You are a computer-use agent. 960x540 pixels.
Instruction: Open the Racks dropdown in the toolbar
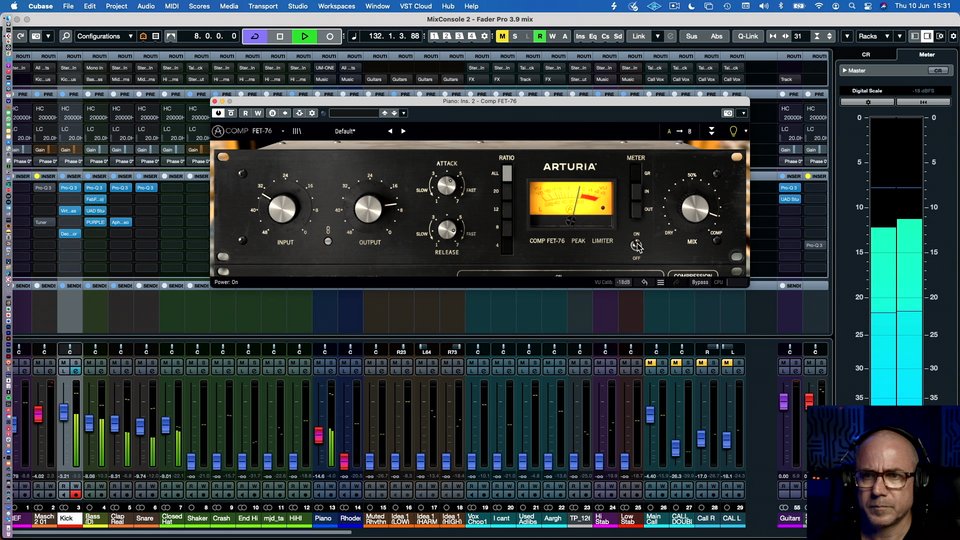coord(874,36)
